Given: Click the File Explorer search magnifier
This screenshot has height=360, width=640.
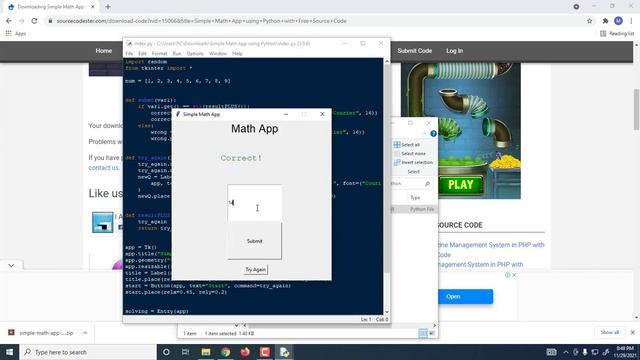Looking at the screenshot, I should [427, 184].
